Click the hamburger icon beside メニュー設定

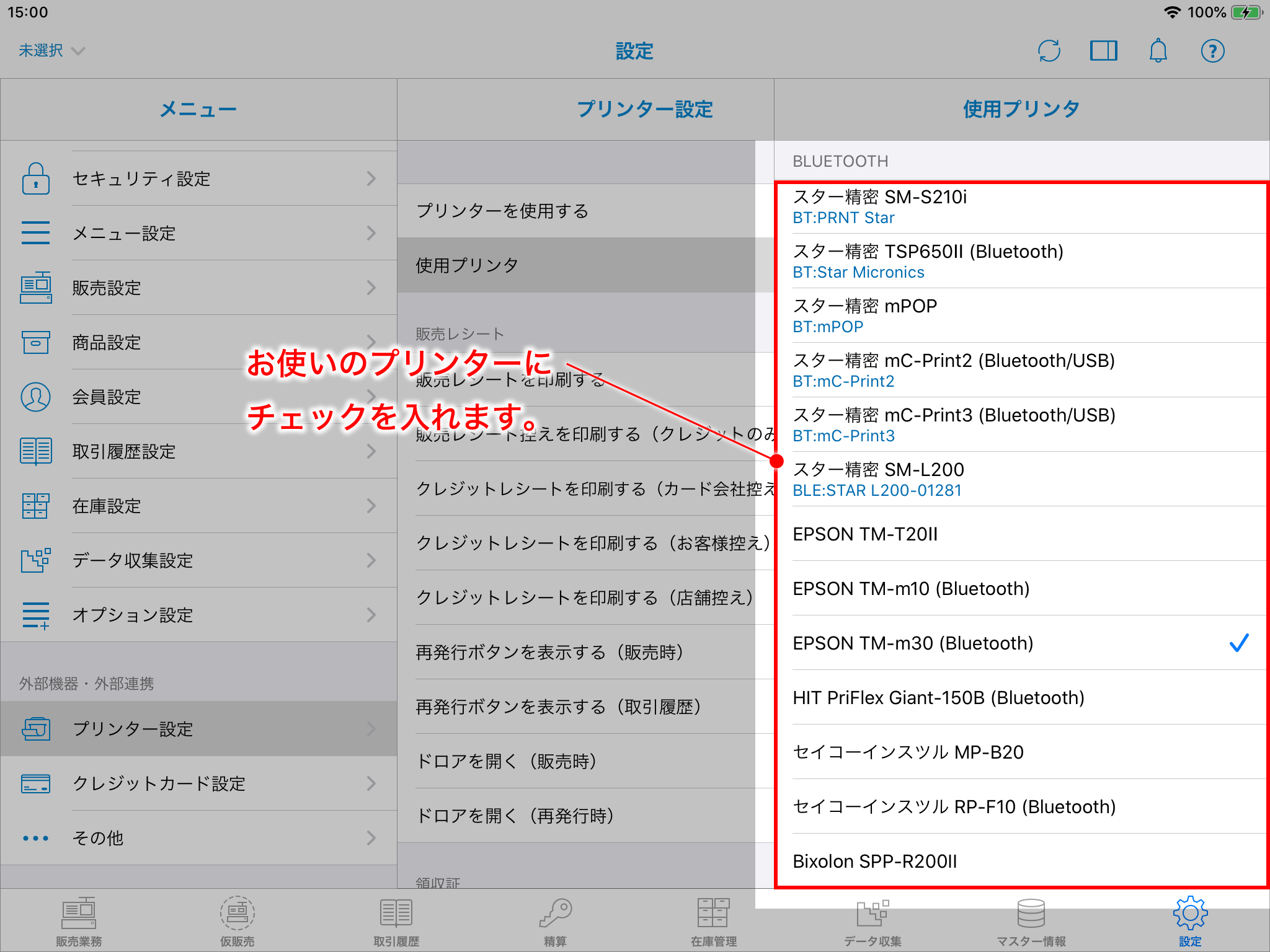click(36, 233)
